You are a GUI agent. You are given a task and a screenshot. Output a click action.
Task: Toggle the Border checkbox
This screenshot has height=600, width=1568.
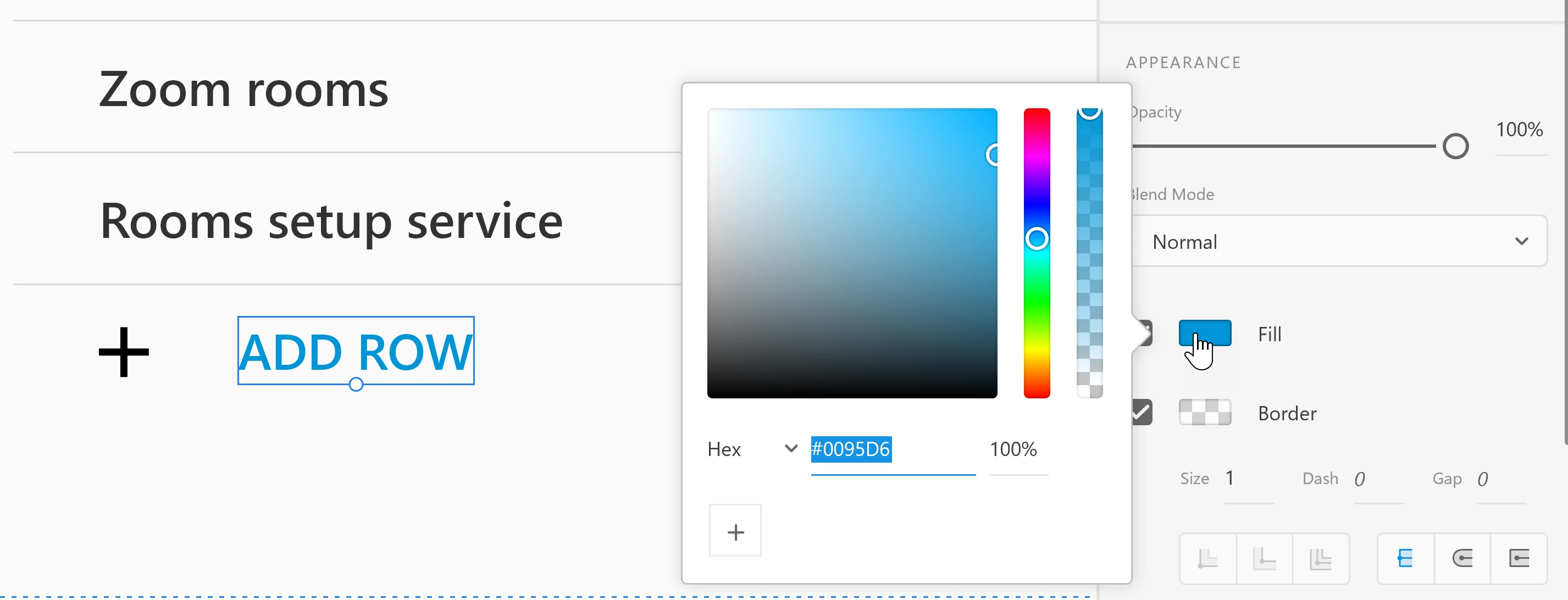click(1142, 413)
